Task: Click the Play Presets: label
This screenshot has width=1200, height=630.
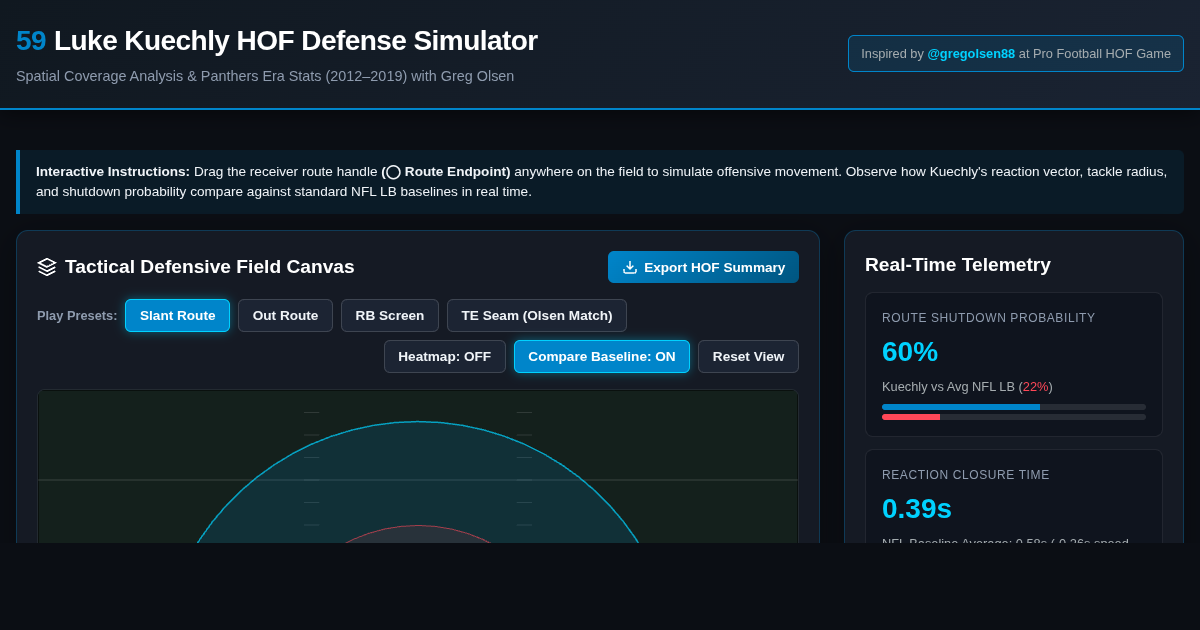Action: [x=77, y=315]
